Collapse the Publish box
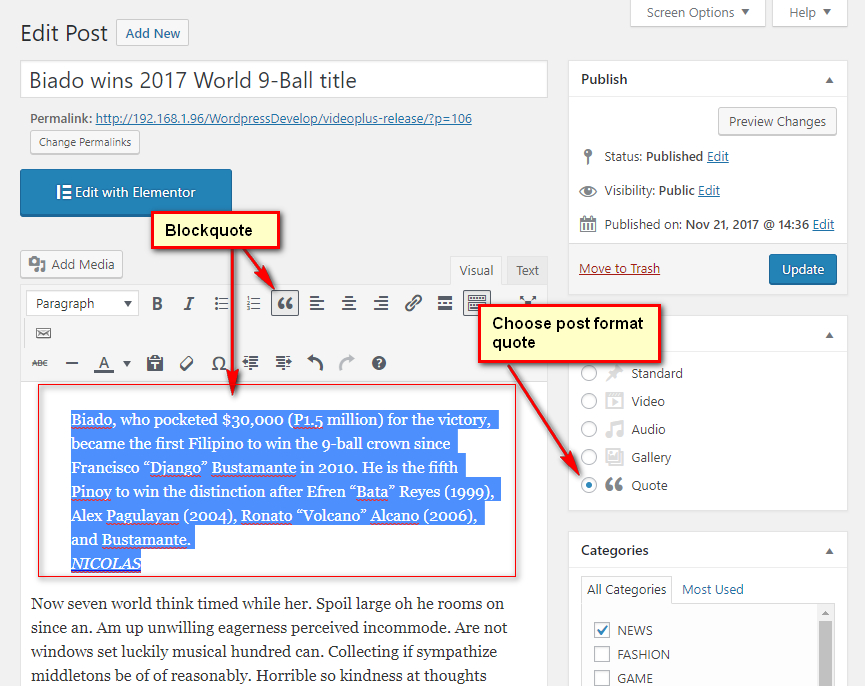 click(x=829, y=79)
